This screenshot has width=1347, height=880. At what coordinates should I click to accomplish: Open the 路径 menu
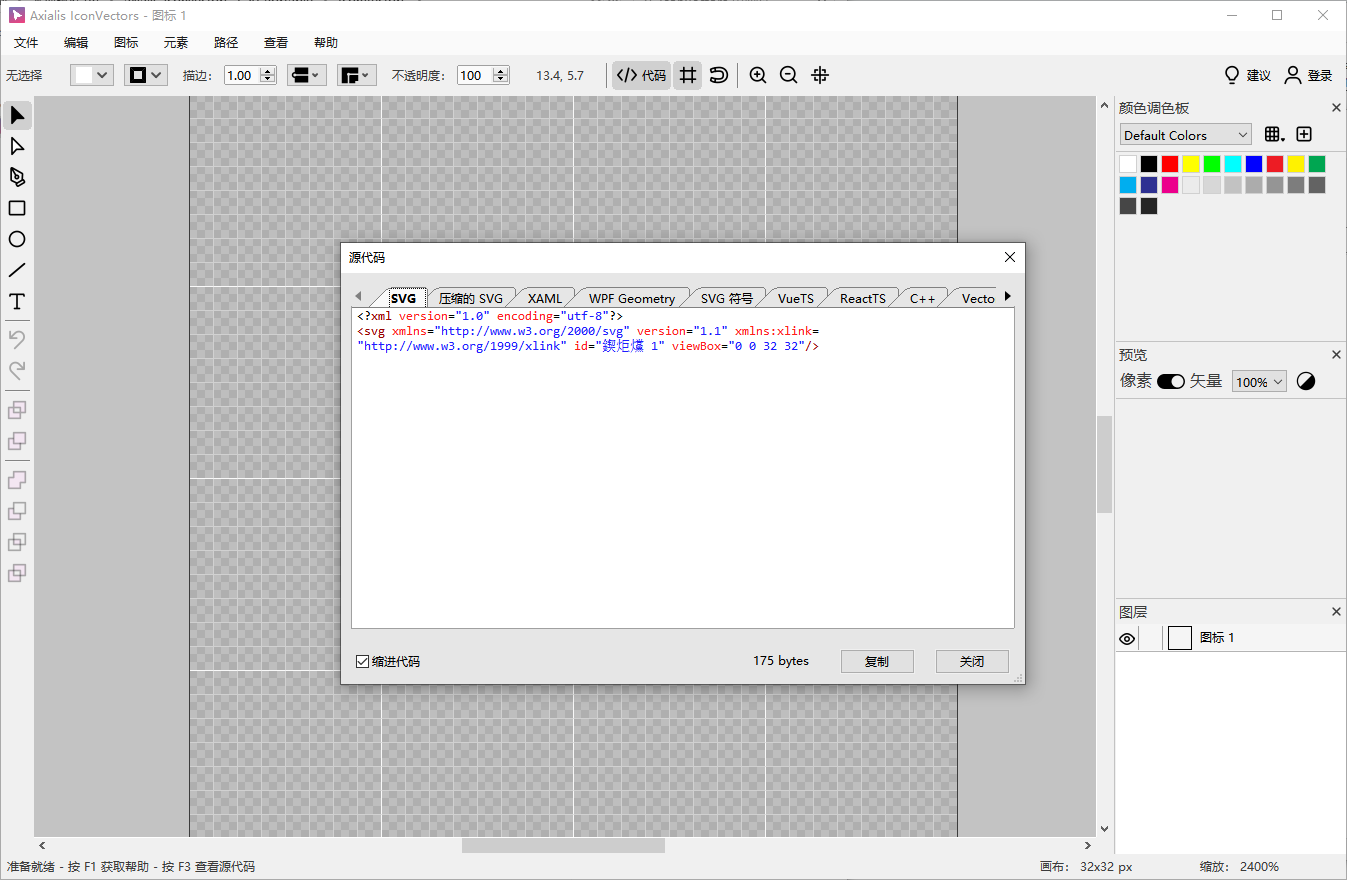[x=225, y=42]
